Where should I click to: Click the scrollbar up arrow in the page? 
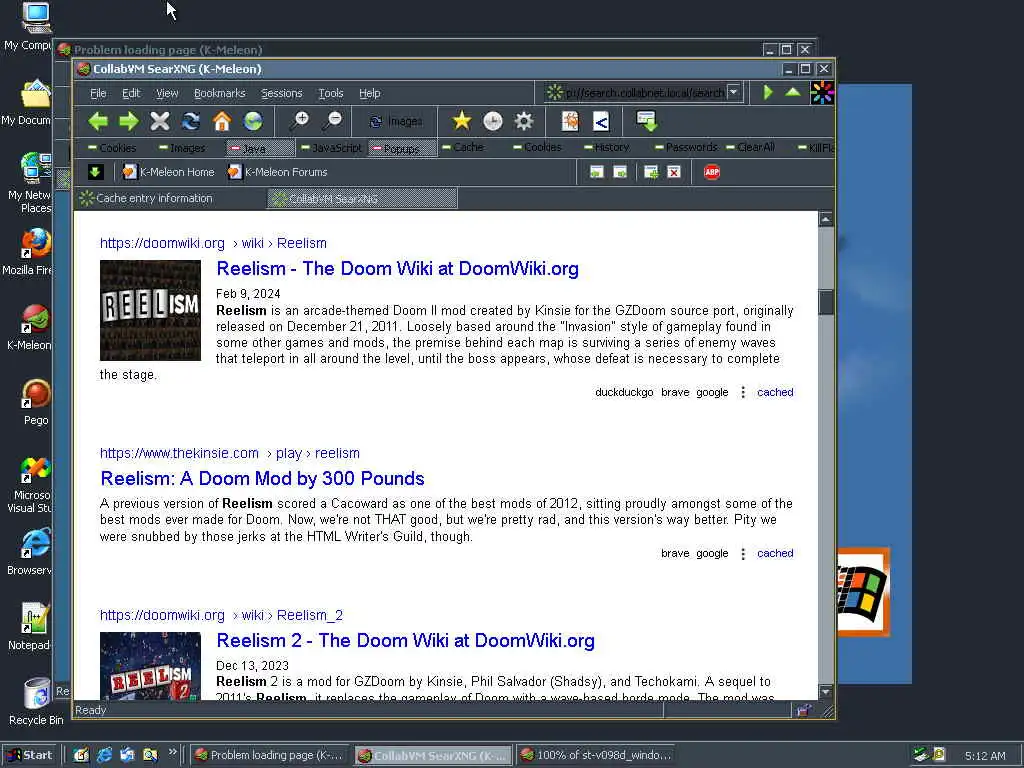point(825,219)
